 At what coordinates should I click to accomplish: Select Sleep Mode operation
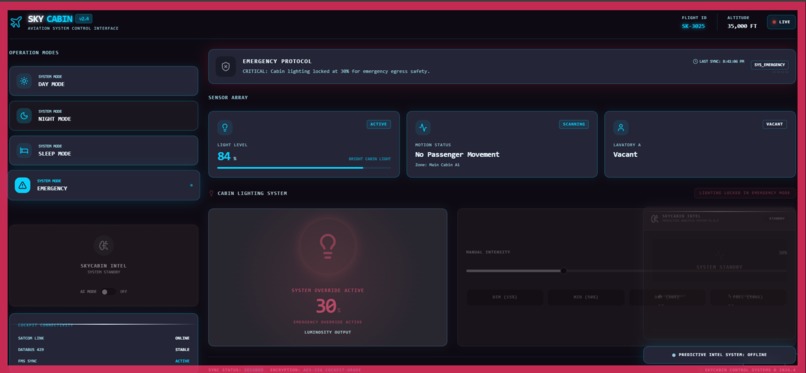[x=103, y=151]
